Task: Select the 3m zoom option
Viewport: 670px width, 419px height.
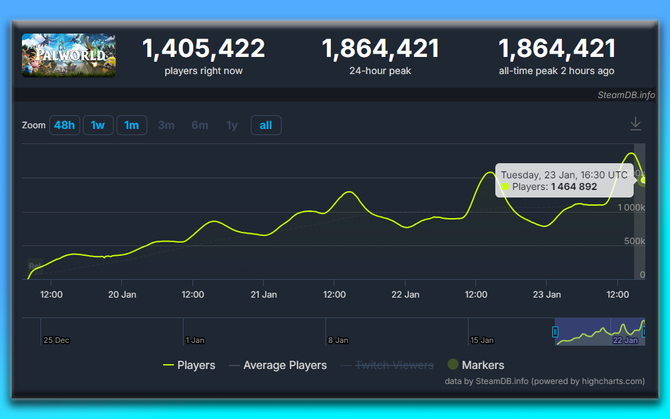Action: pyautogui.click(x=166, y=125)
